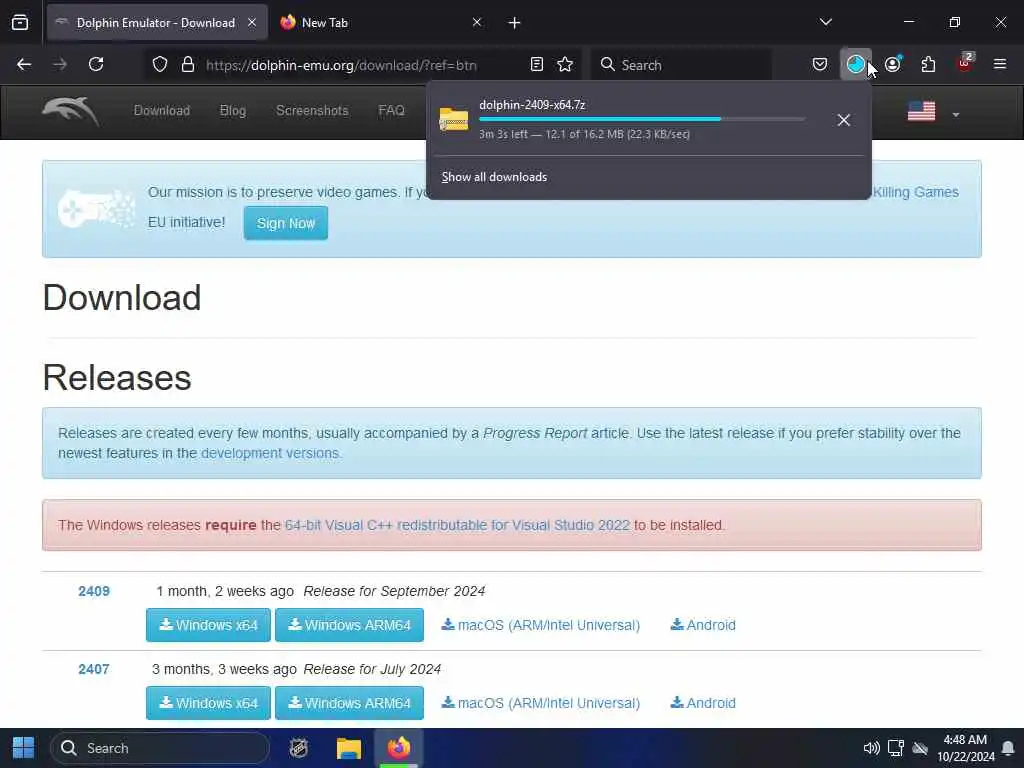Open the Download nav item
The height and width of the screenshot is (768, 1024).
pyautogui.click(x=162, y=110)
